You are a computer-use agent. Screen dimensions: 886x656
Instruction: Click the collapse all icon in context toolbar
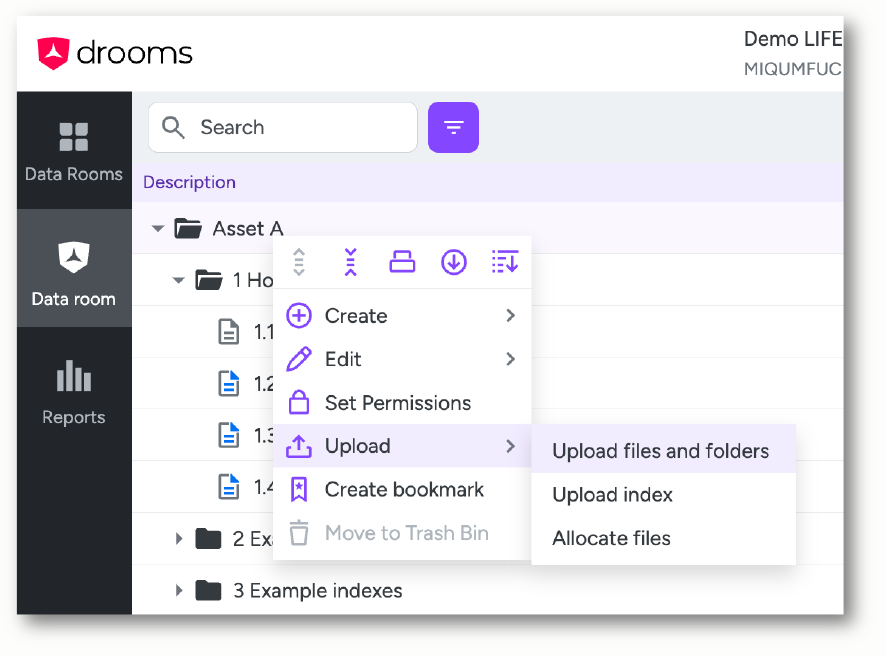pyautogui.click(x=350, y=262)
